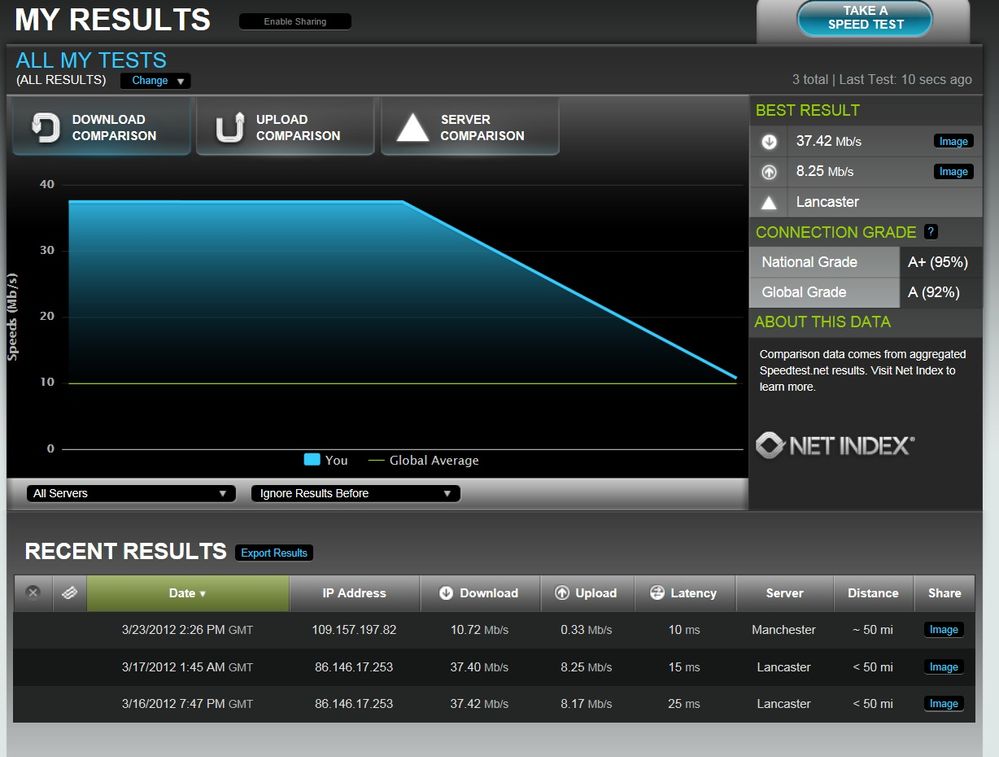Screen dimensions: 999x757
Task: Click the Global Grade A (92%) value
Action: click(x=933, y=292)
